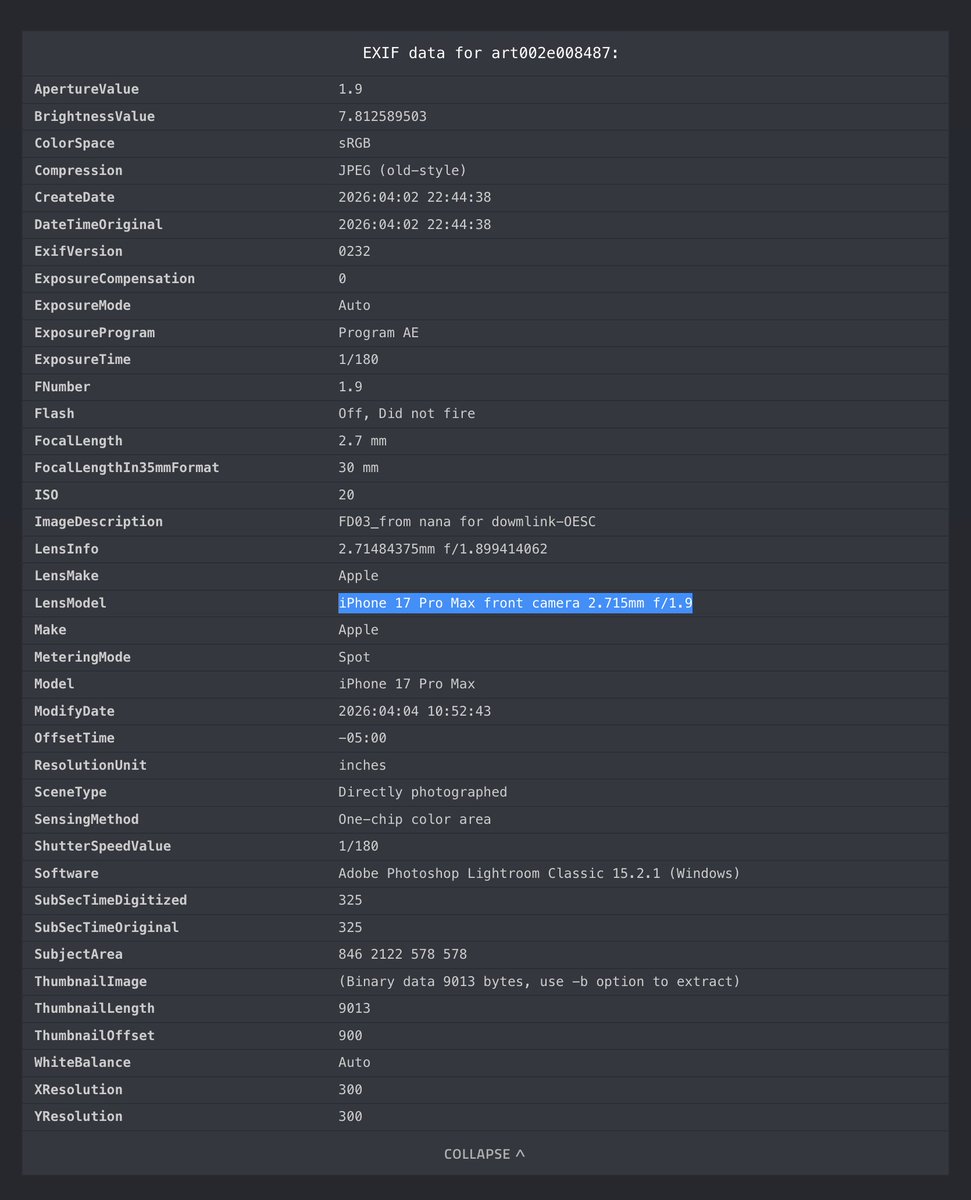Click the ExposureMode label
971x1200 pixels.
pos(83,305)
